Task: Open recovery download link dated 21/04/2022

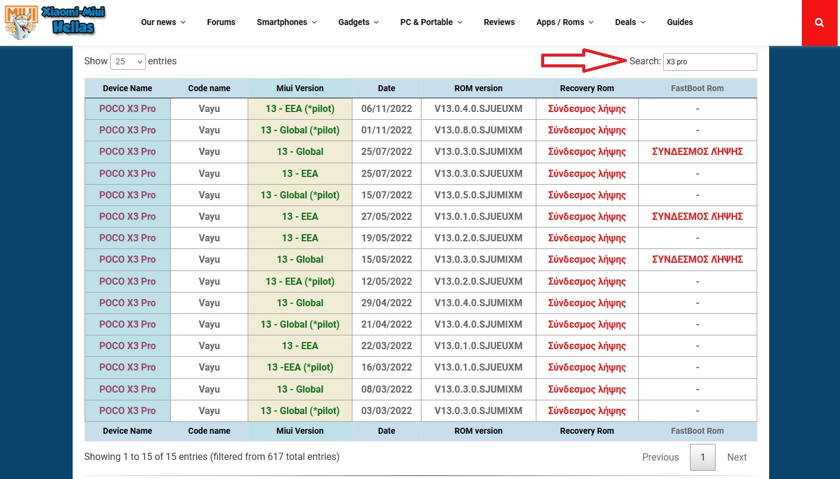Action: point(587,324)
